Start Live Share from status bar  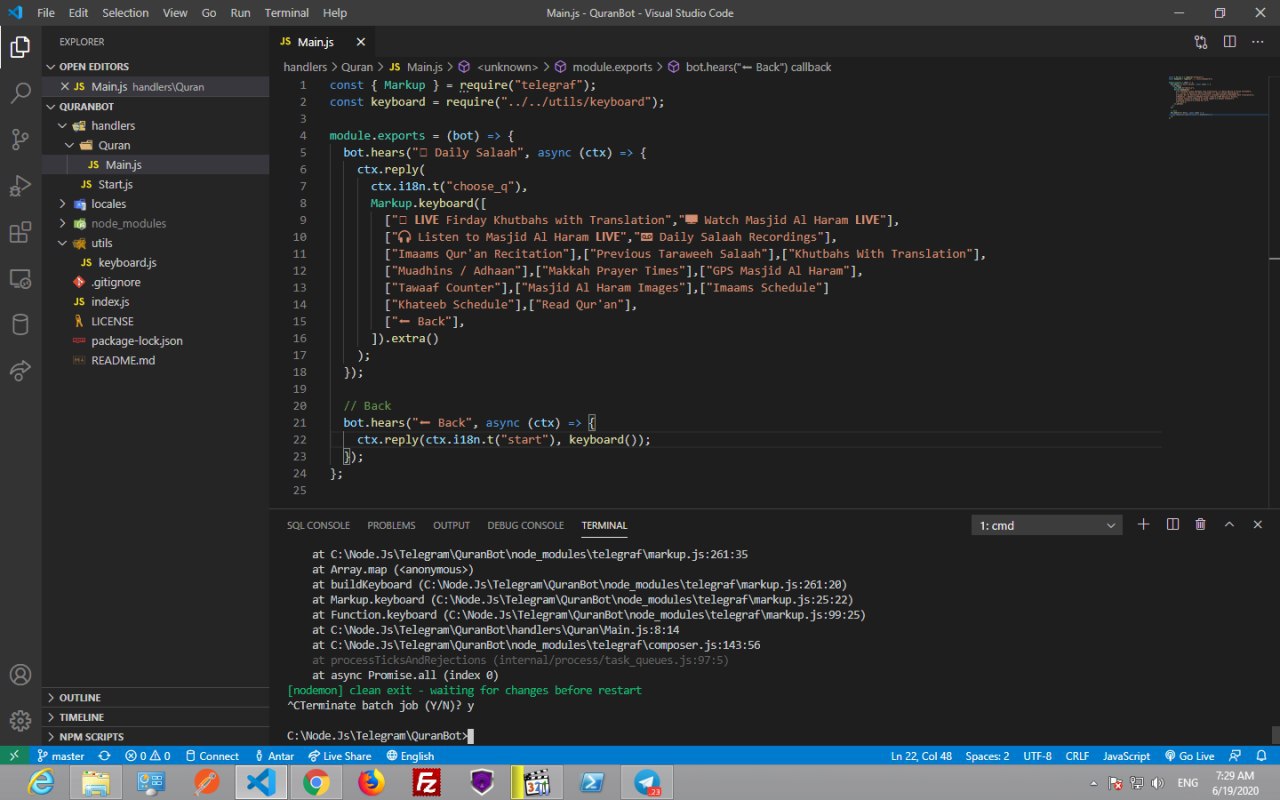[340, 756]
